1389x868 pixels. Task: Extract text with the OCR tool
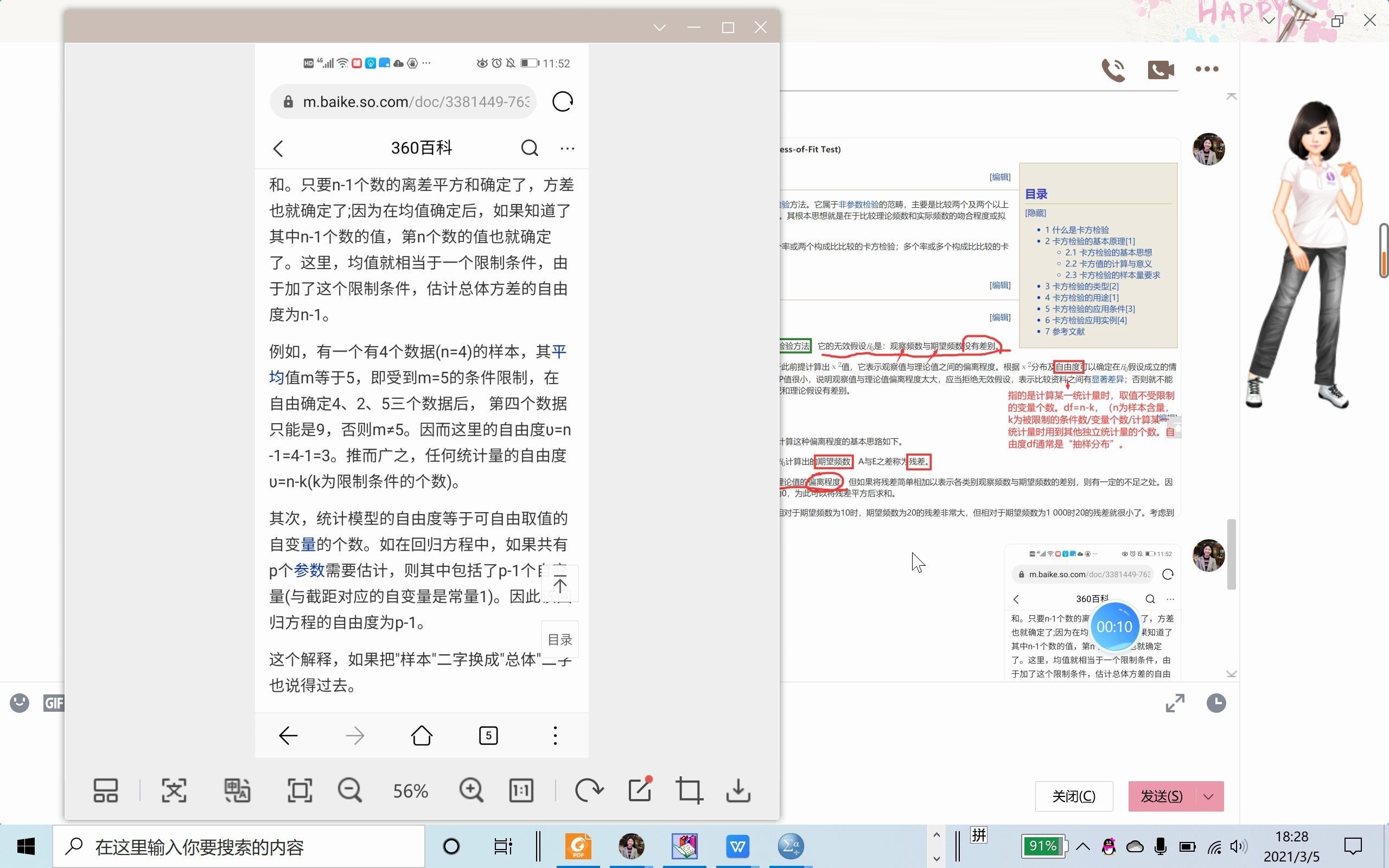[173, 790]
